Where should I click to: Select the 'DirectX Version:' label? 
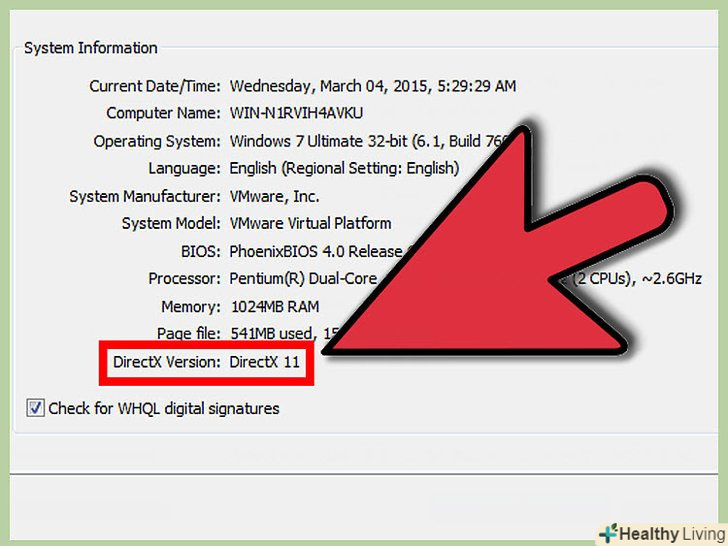(167, 362)
